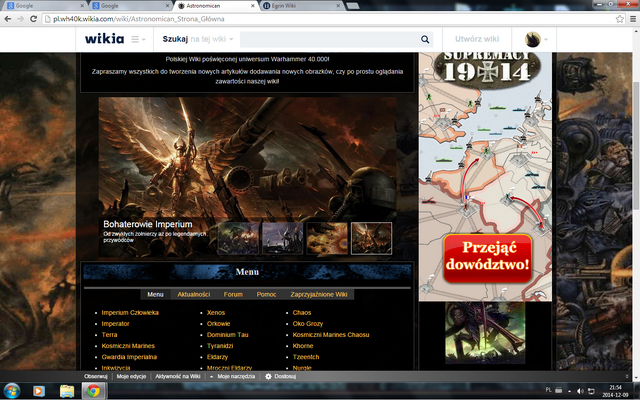Open the Tzeentch link
Image resolution: width=640 pixels, height=400 pixels.
[x=306, y=357]
